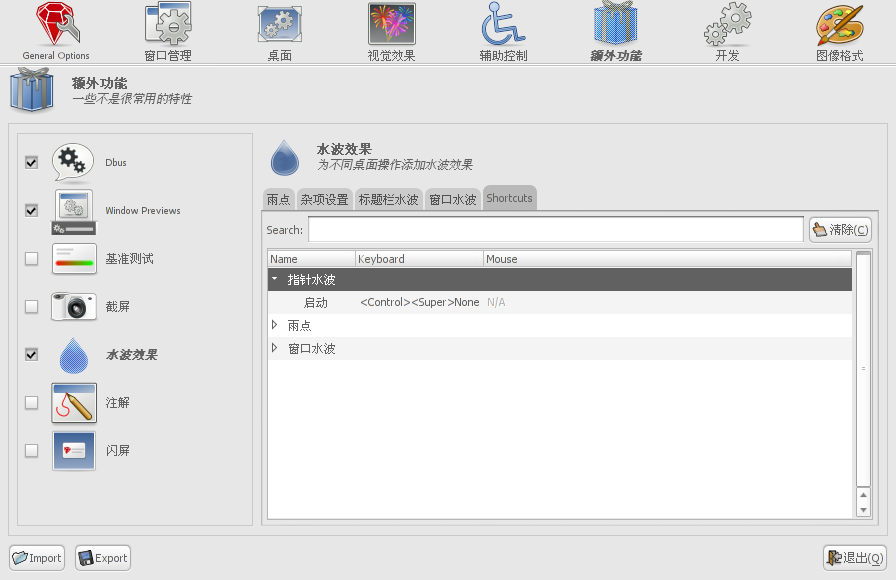This screenshot has width=896, height=580.
Task: Click the Window Previews label
Action: (143, 210)
